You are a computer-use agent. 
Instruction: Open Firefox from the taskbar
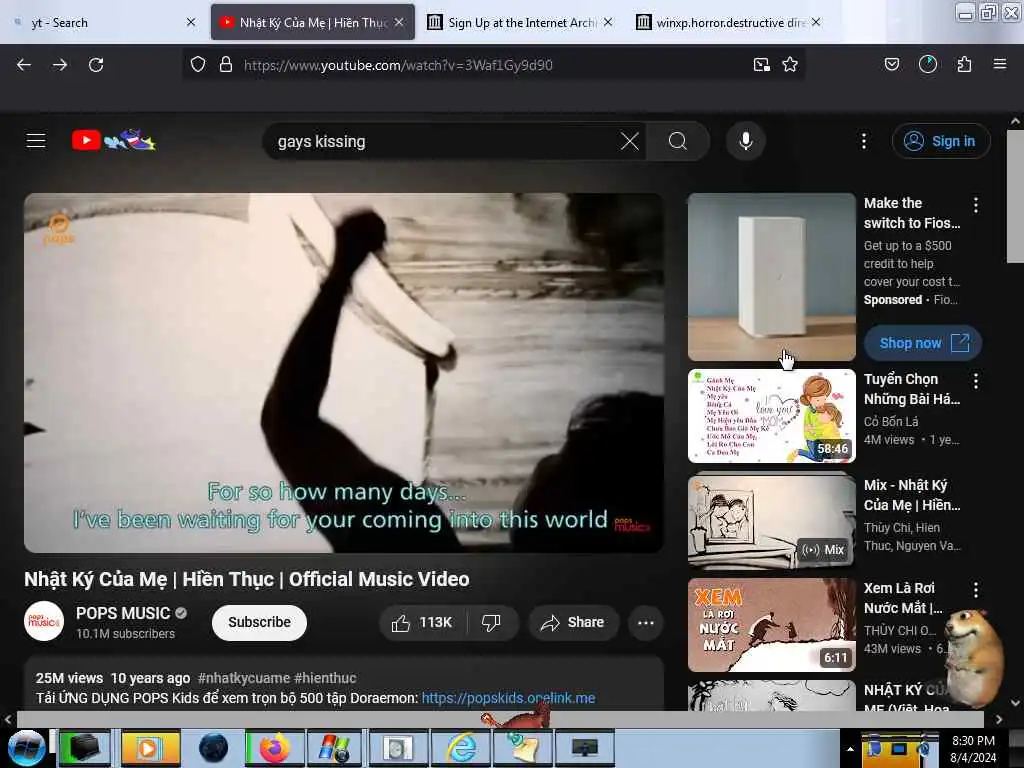(274, 748)
